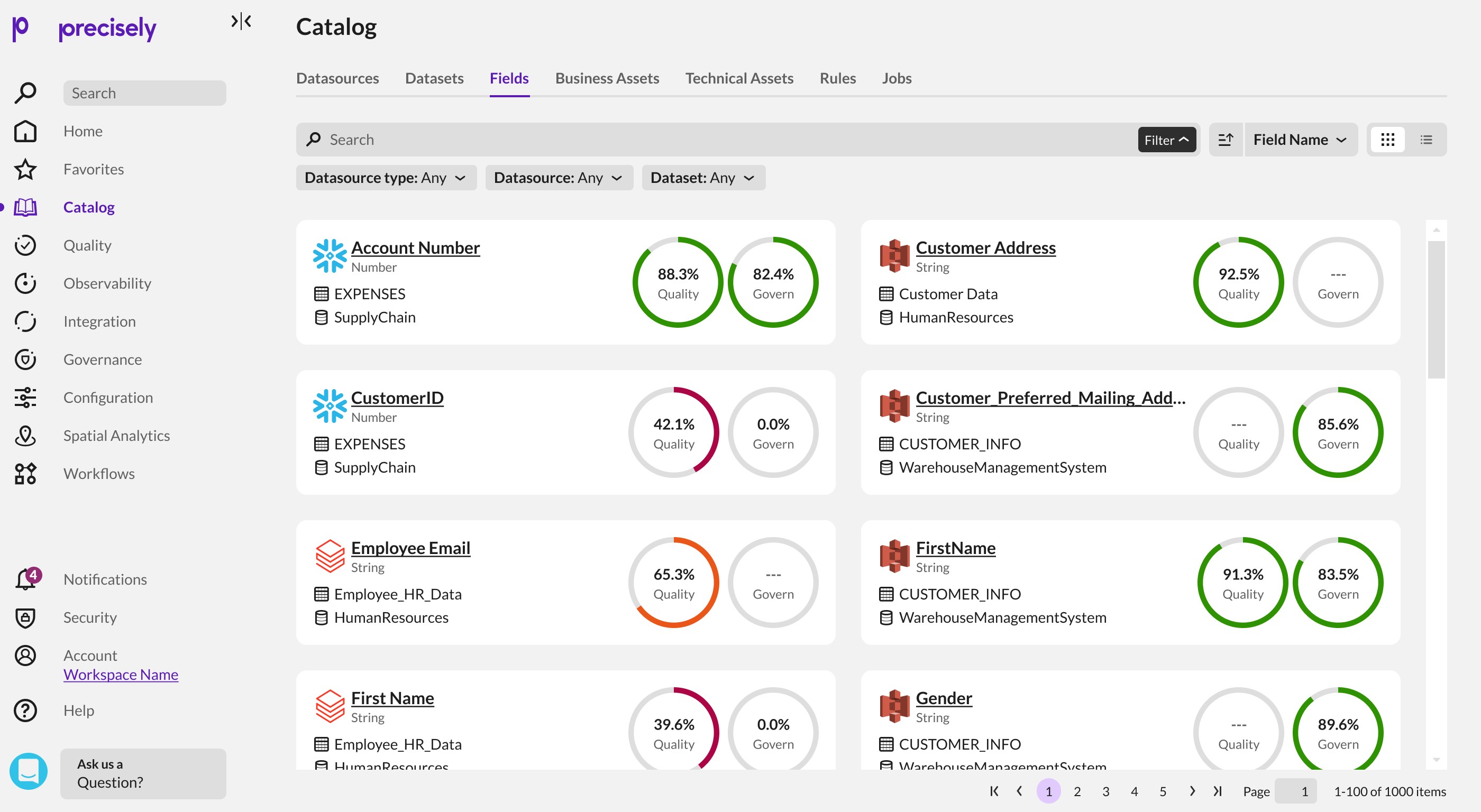Open the Account profile icon
Screen dimensions: 1481x812
click(25, 655)
